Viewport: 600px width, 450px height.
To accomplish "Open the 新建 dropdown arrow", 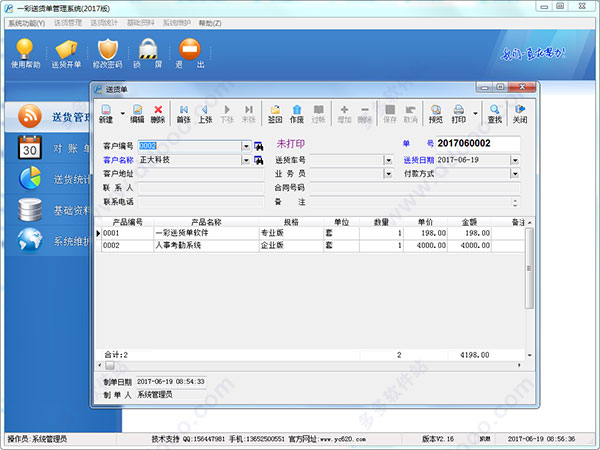I will pyautogui.click(x=123, y=114).
